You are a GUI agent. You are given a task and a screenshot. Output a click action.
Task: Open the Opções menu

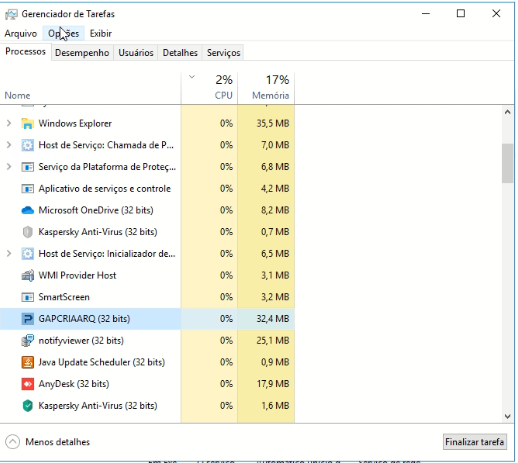point(63,34)
